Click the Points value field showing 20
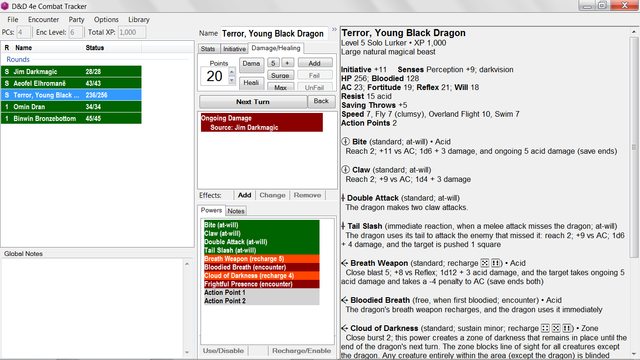 pyautogui.click(x=214, y=76)
